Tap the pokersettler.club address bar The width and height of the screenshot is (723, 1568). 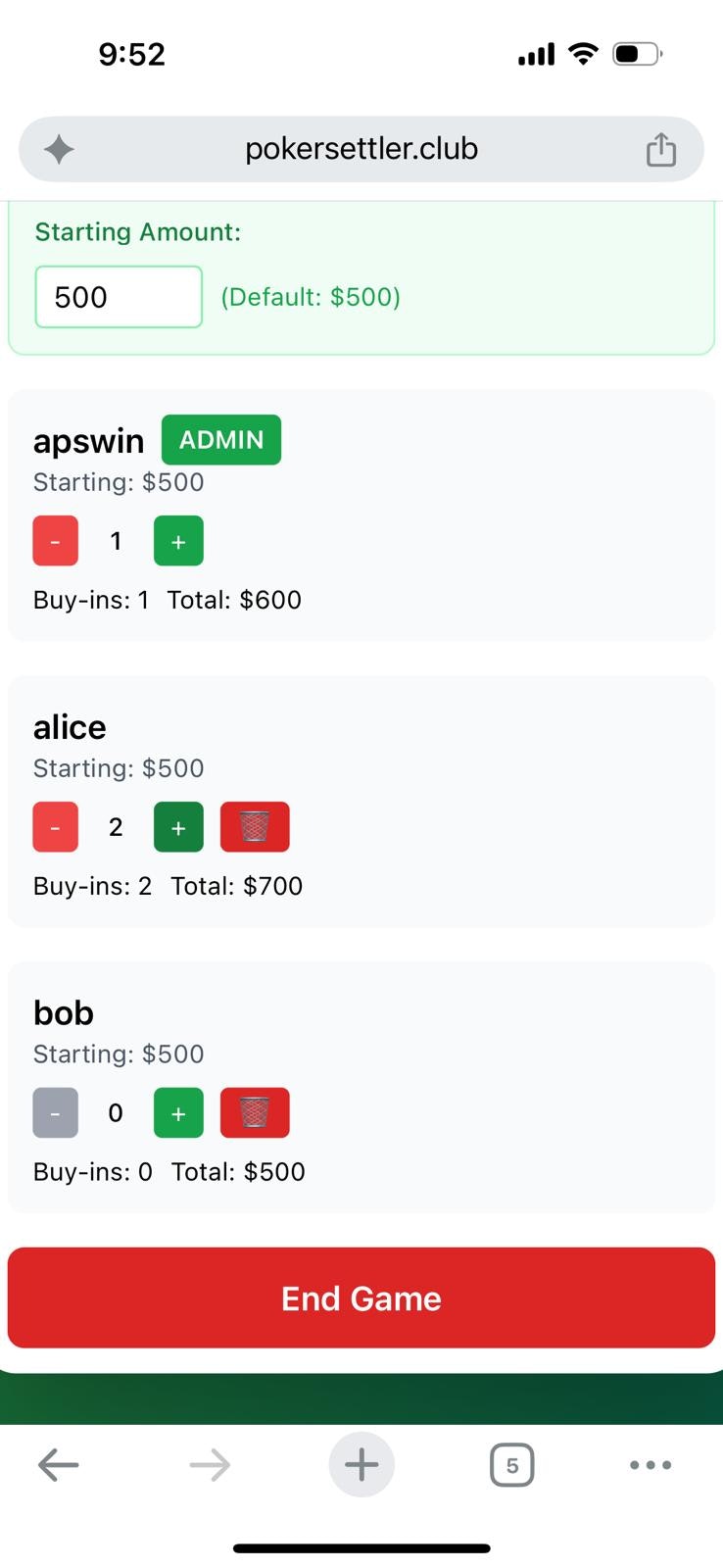361,149
